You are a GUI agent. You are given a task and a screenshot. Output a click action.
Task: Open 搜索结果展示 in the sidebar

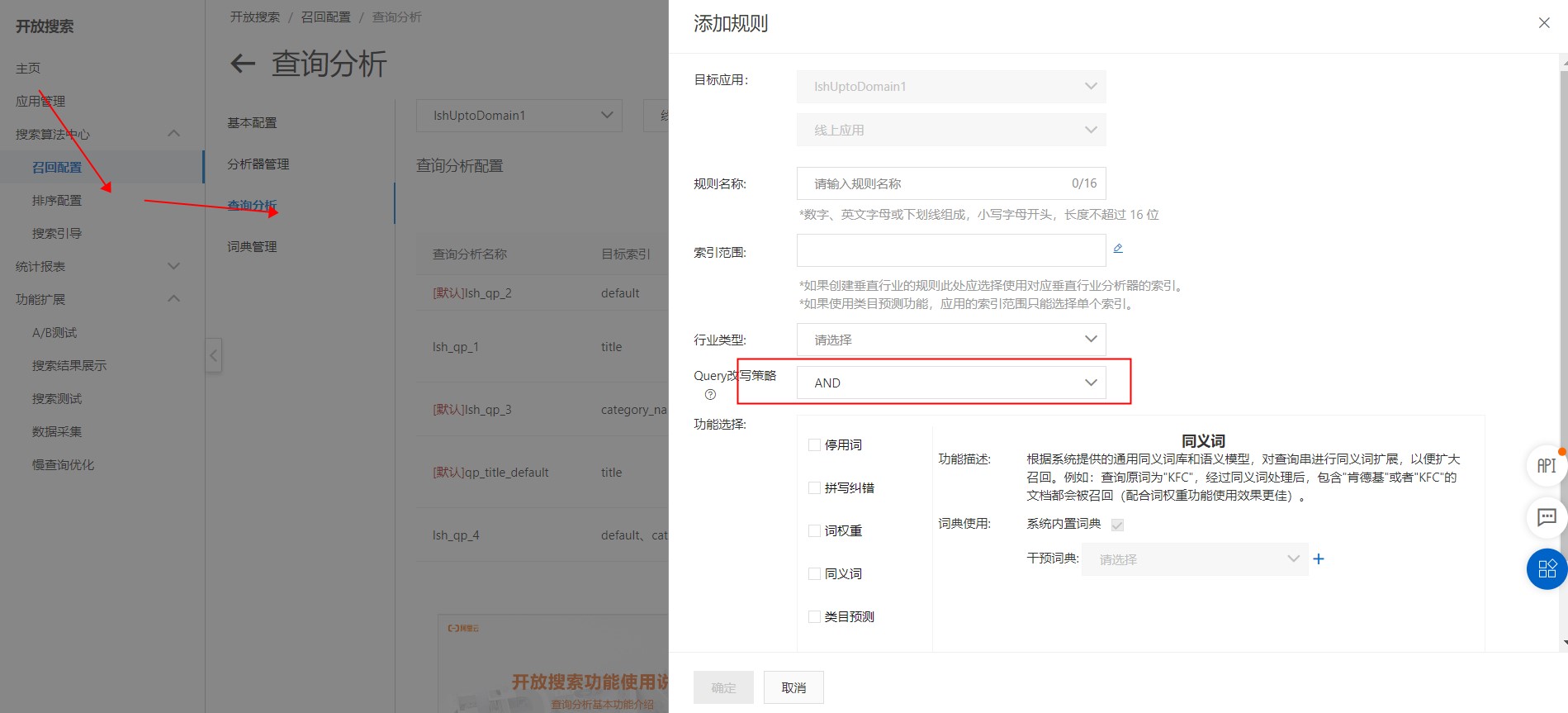click(69, 365)
